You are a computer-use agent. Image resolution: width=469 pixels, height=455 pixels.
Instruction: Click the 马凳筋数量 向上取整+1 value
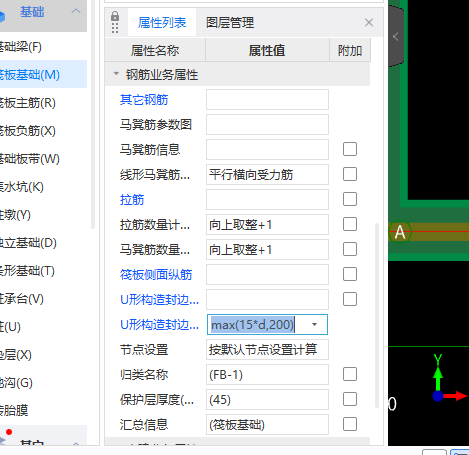267,249
